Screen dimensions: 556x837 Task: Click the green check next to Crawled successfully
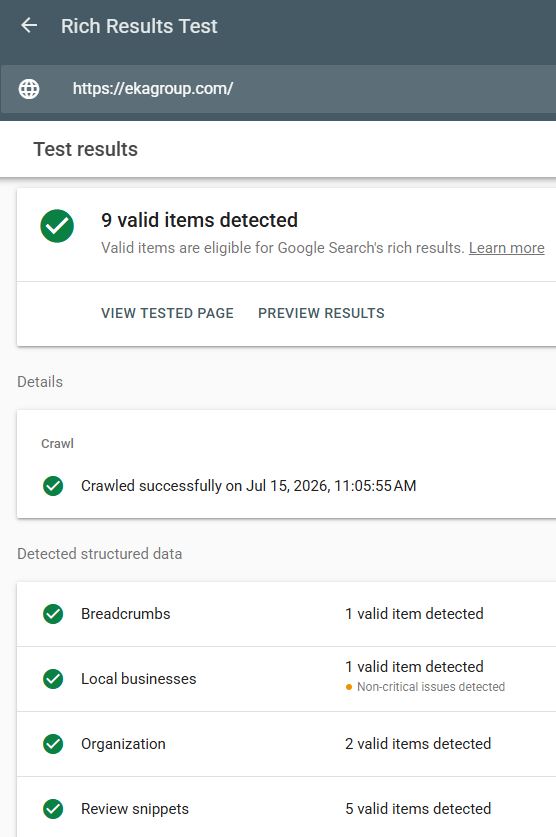click(53, 486)
